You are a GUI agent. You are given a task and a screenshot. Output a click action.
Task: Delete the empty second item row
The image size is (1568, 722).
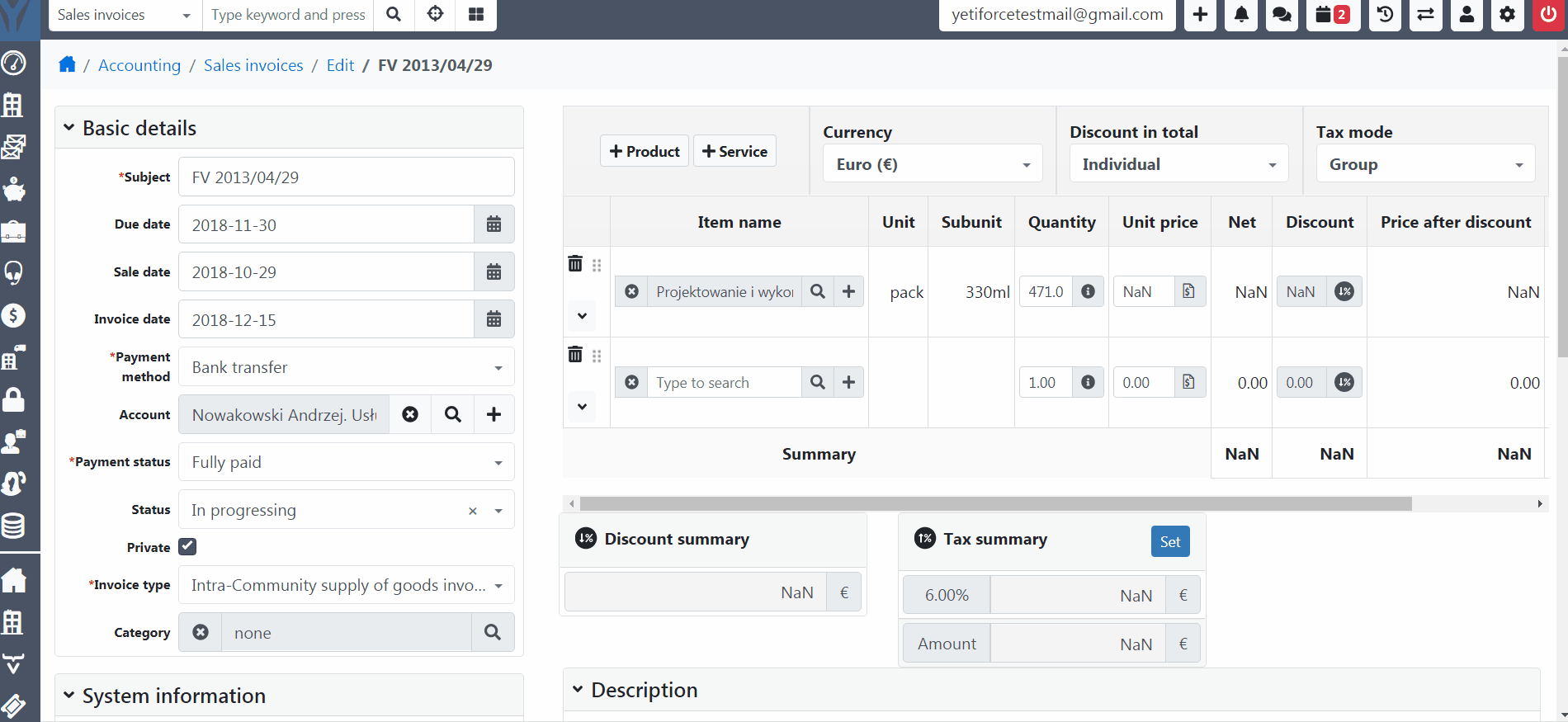575,355
